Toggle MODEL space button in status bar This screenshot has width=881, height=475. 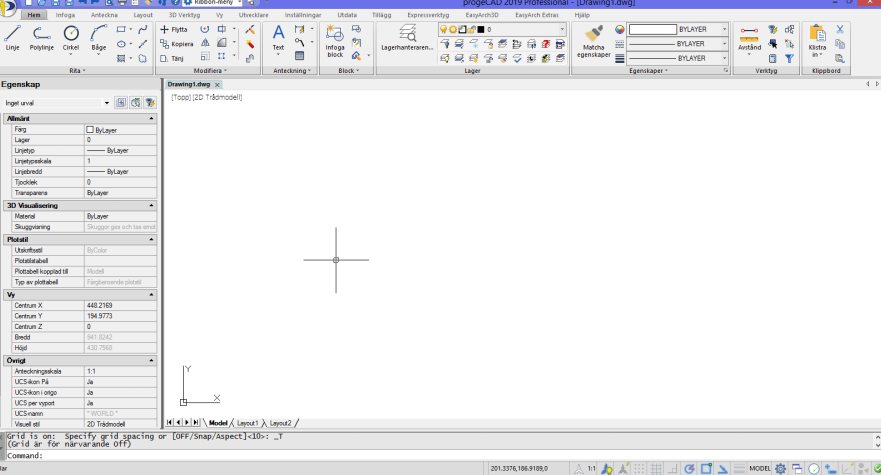(760, 468)
